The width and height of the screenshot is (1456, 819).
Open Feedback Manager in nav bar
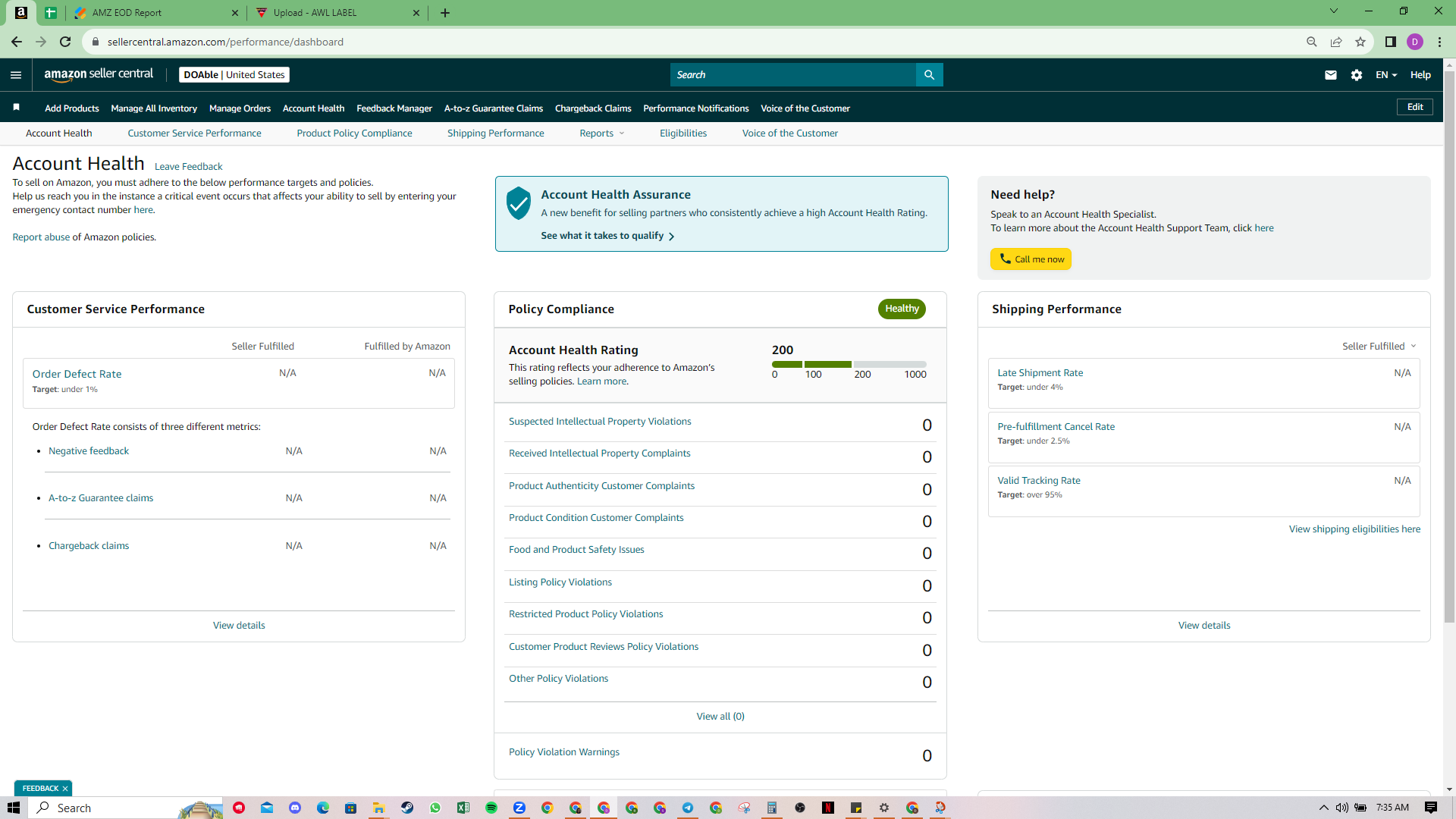394,108
